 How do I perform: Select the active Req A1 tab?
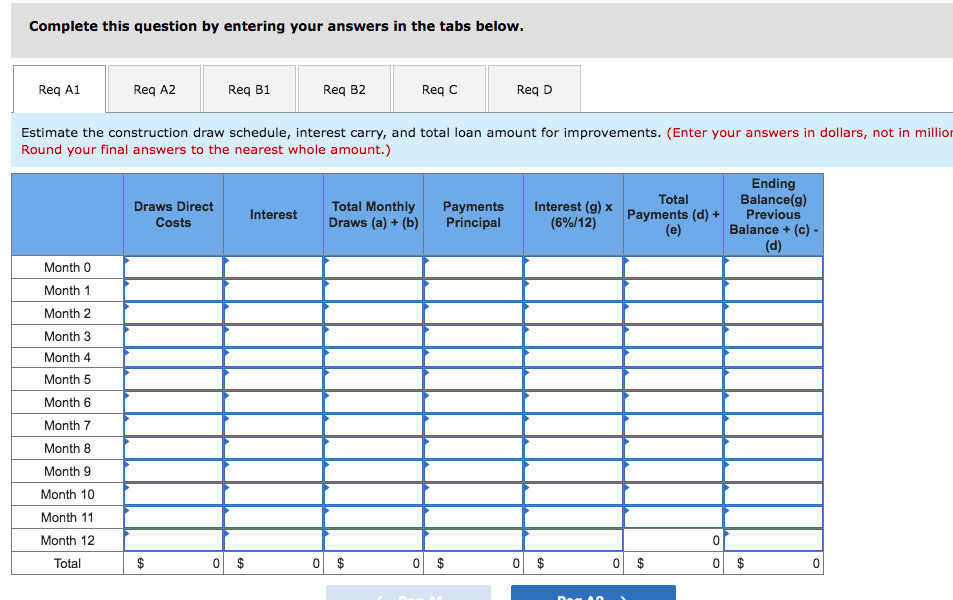click(x=59, y=88)
